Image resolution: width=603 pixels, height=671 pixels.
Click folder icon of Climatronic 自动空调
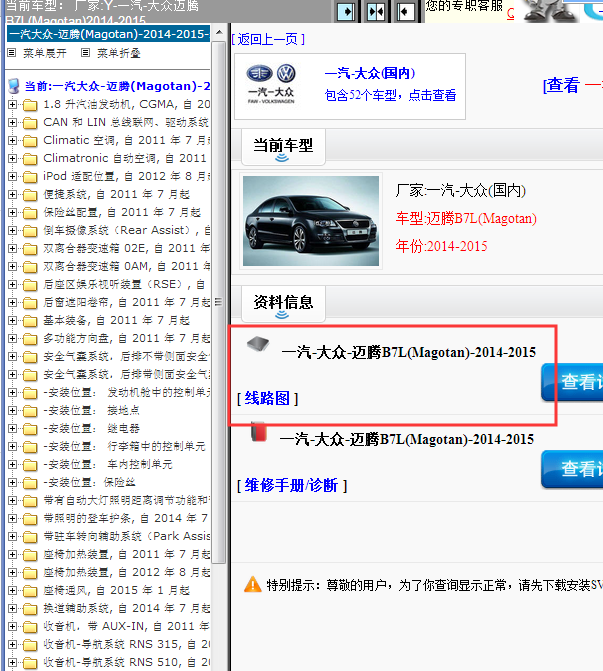(x=30, y=159)
